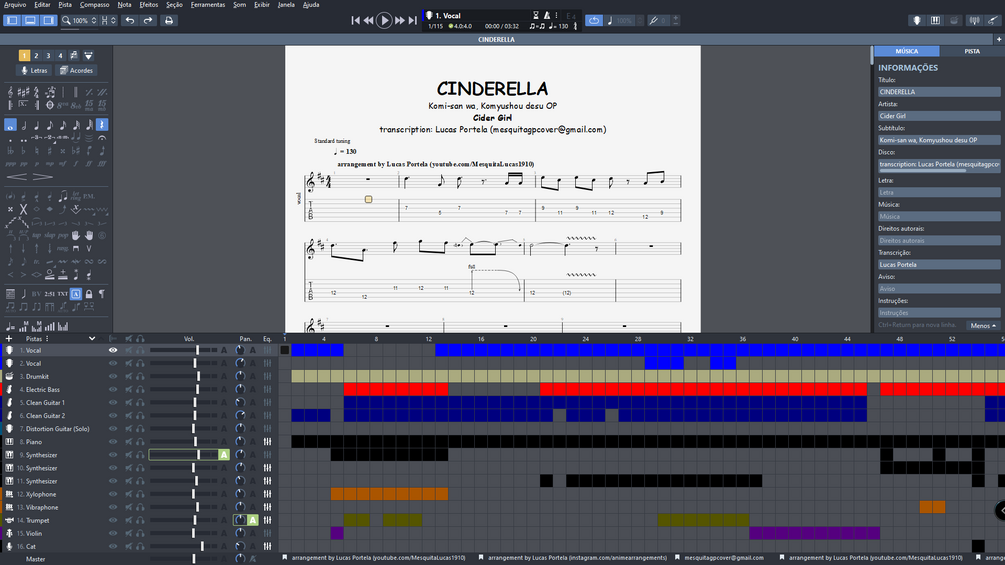Click the Título field CINDERELLA
Screen dimensions: 1005x565
tap(938, 92)
